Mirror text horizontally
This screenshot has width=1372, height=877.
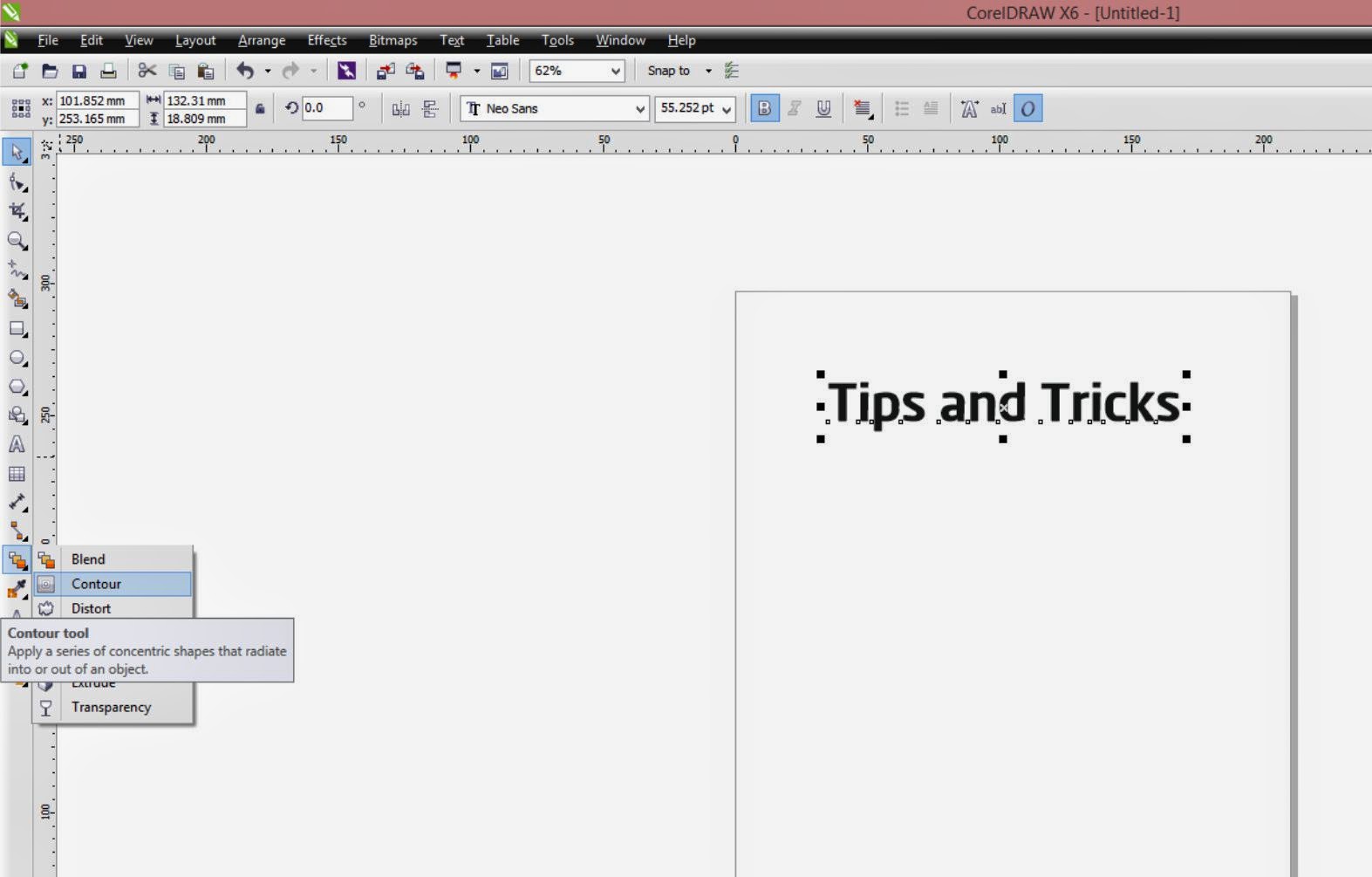tap(400, 109)
